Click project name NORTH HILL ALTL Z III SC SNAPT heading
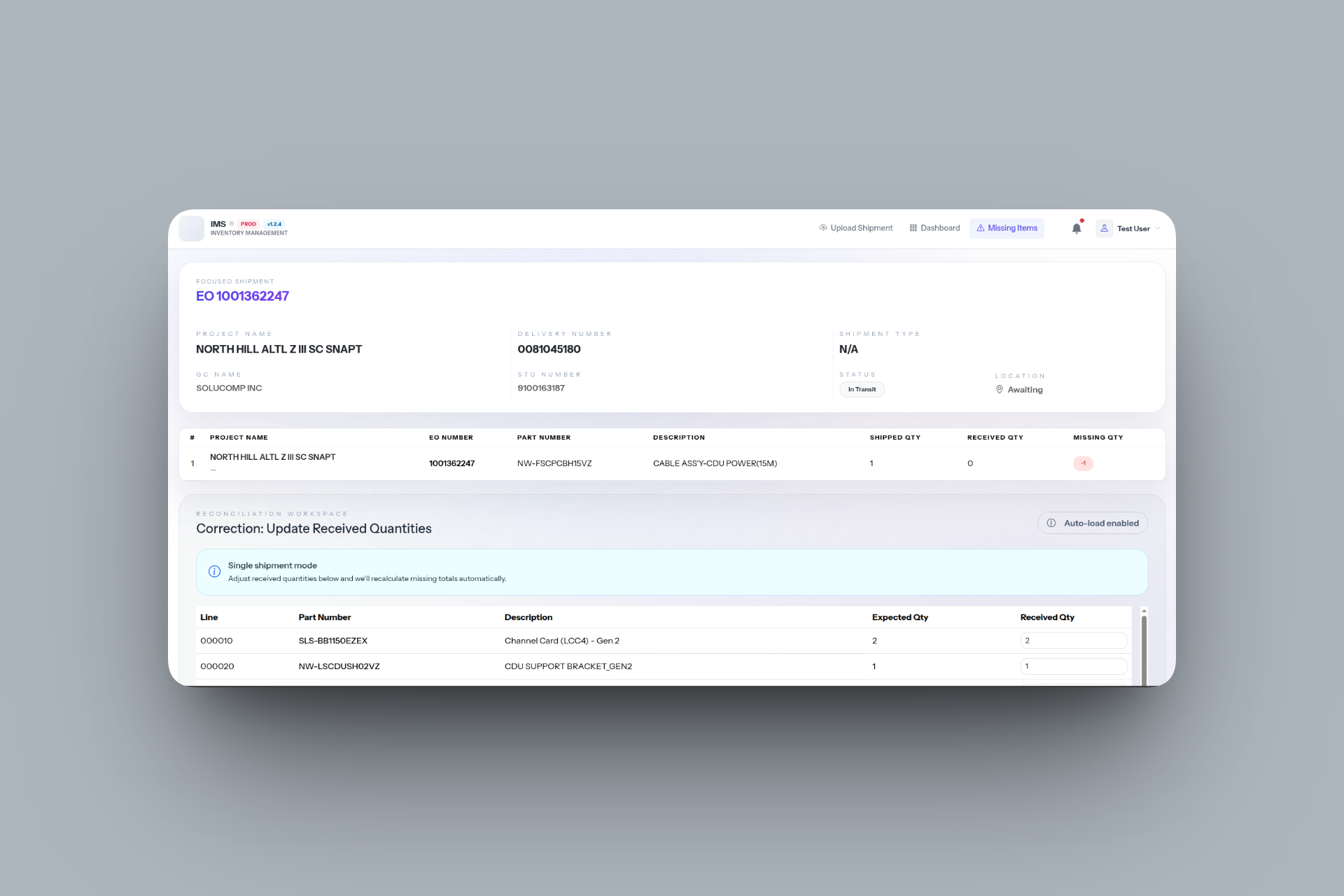 click(279, 349)
